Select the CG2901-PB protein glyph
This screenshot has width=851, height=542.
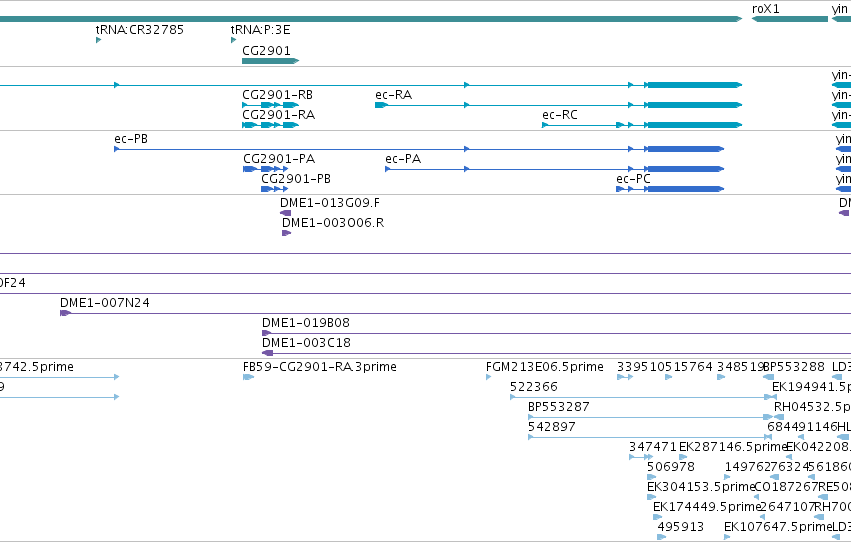click(275, 189)
